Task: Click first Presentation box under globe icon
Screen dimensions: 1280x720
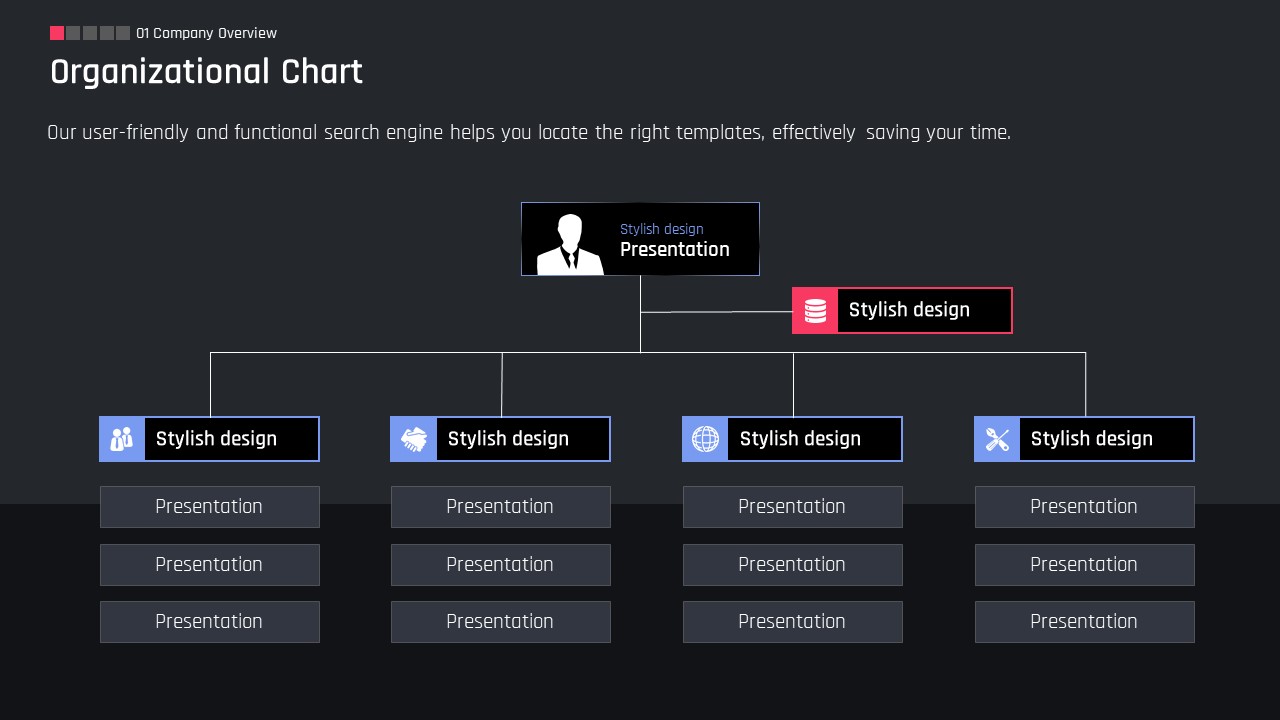Action: [793, 507]
